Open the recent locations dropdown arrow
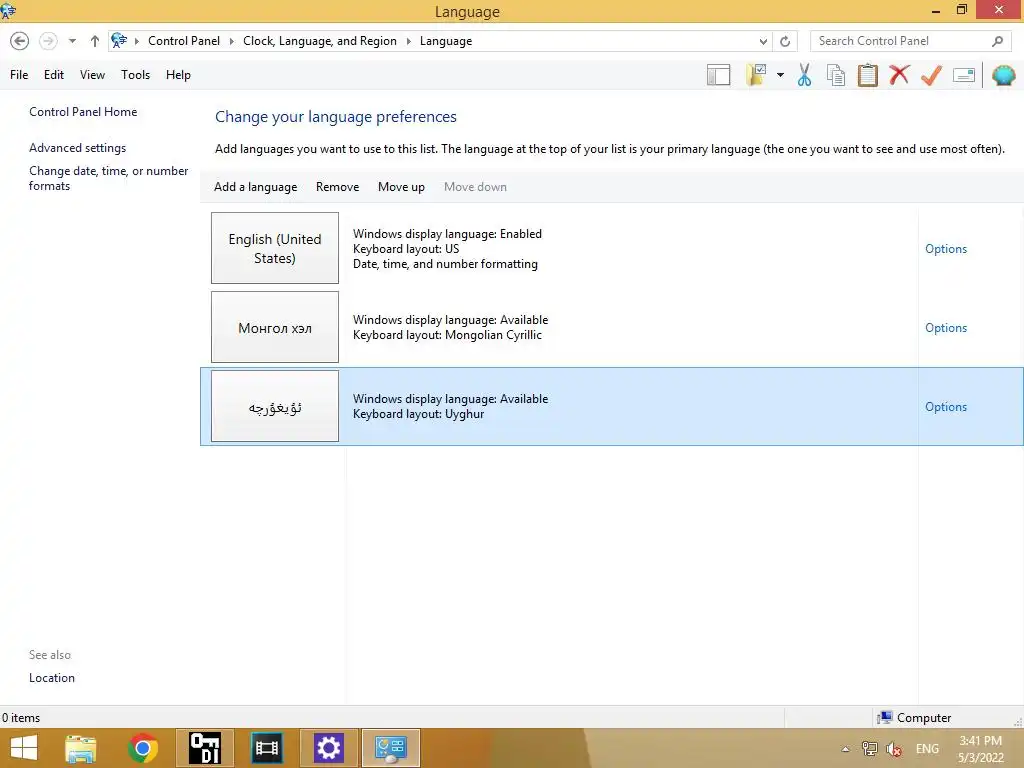 click(72, 41)
